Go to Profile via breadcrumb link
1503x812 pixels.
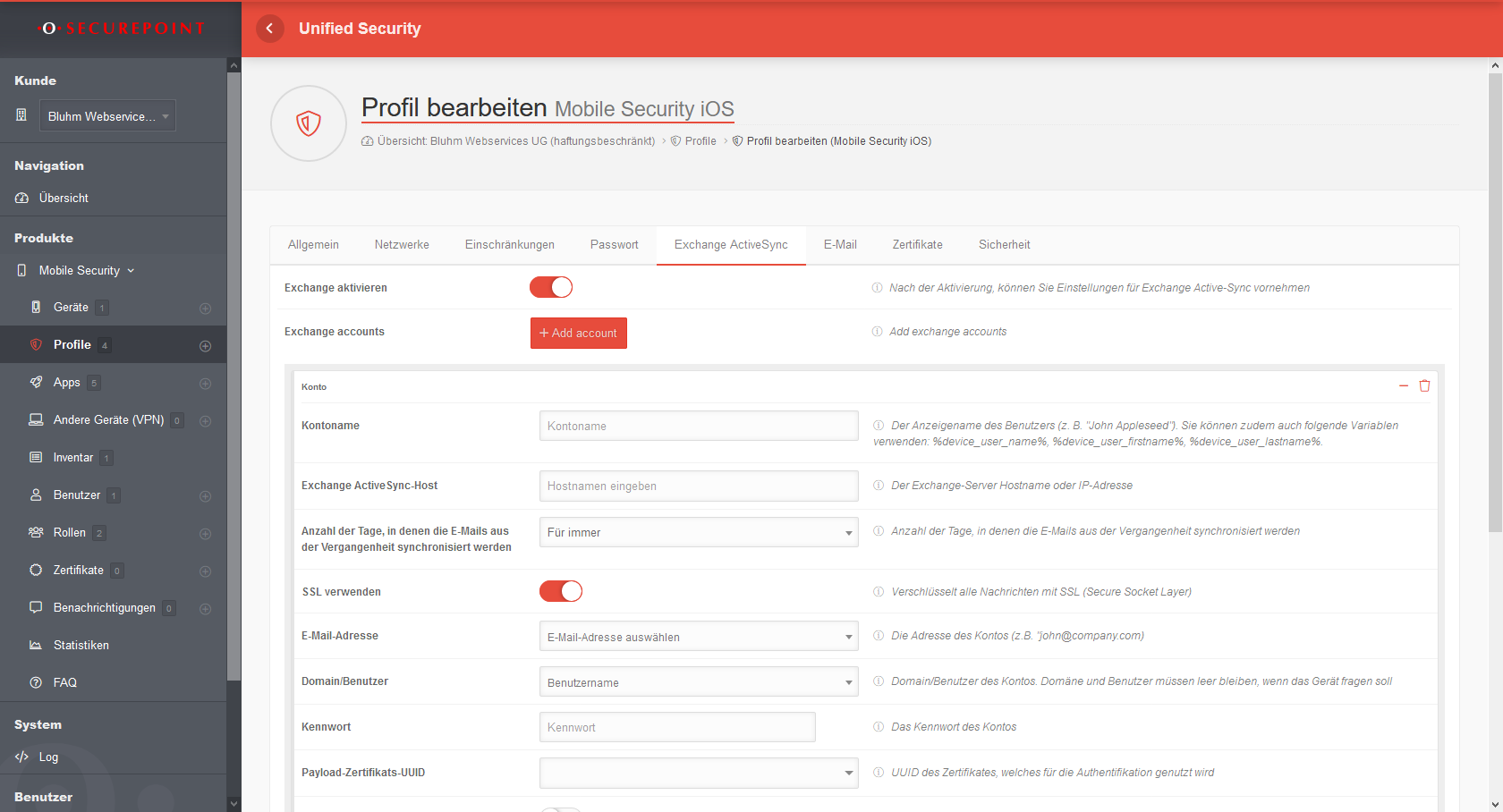pos(700,141)
